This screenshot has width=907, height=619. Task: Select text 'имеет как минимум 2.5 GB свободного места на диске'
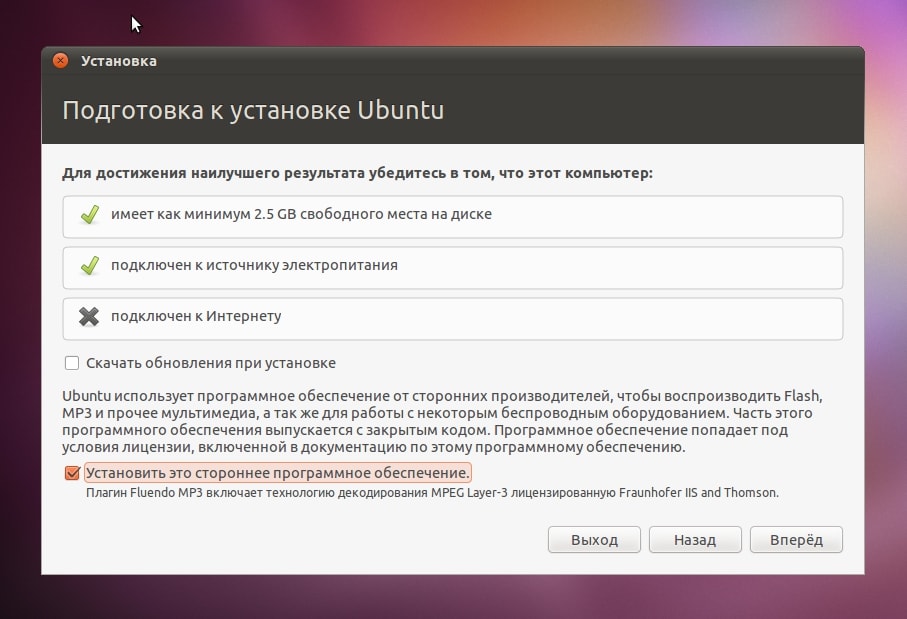pyautogui.click(x=301, y=214)
